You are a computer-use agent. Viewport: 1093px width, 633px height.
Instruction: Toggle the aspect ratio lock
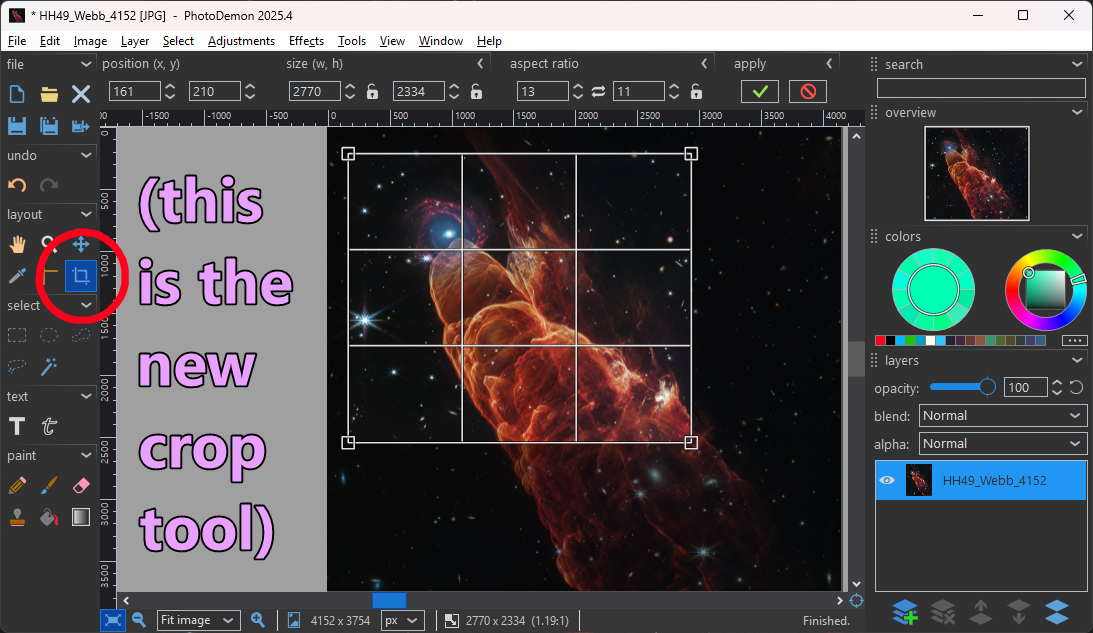pos(696,91)
